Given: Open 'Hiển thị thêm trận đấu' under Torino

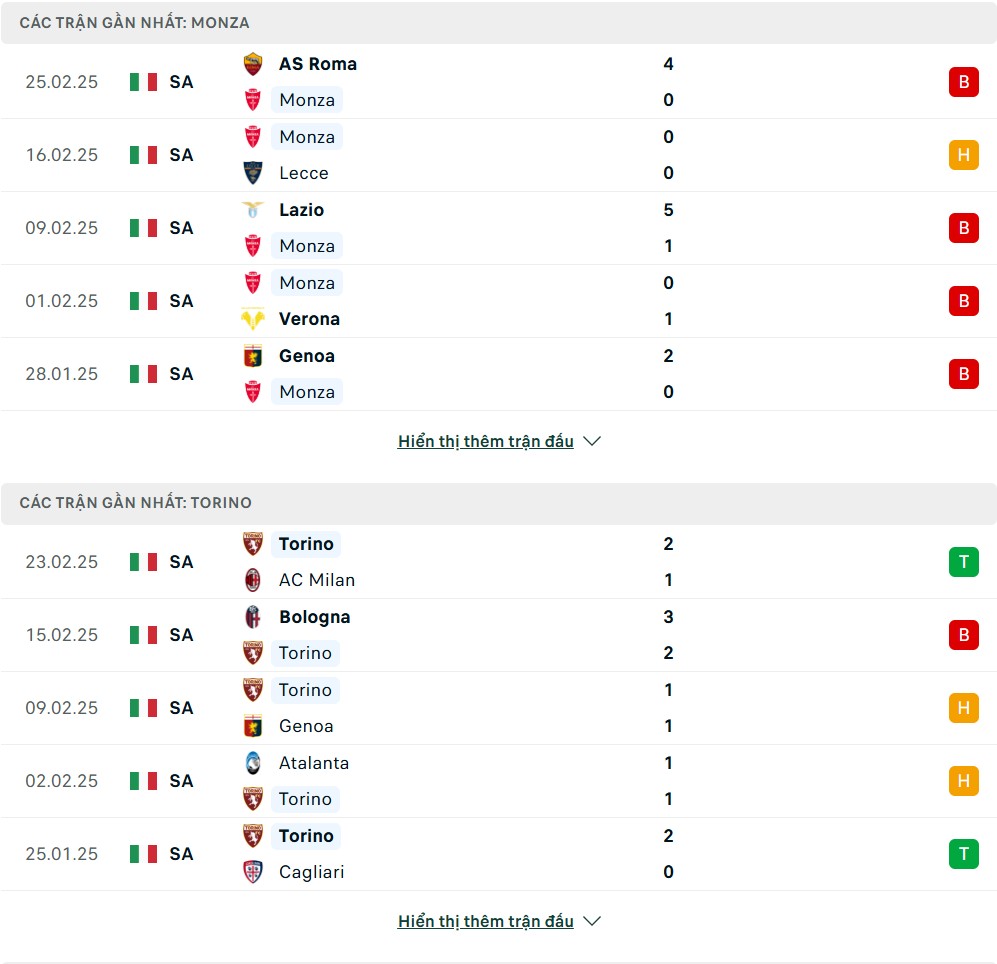Looking at the screenshot, I should [x=486, y=921].
